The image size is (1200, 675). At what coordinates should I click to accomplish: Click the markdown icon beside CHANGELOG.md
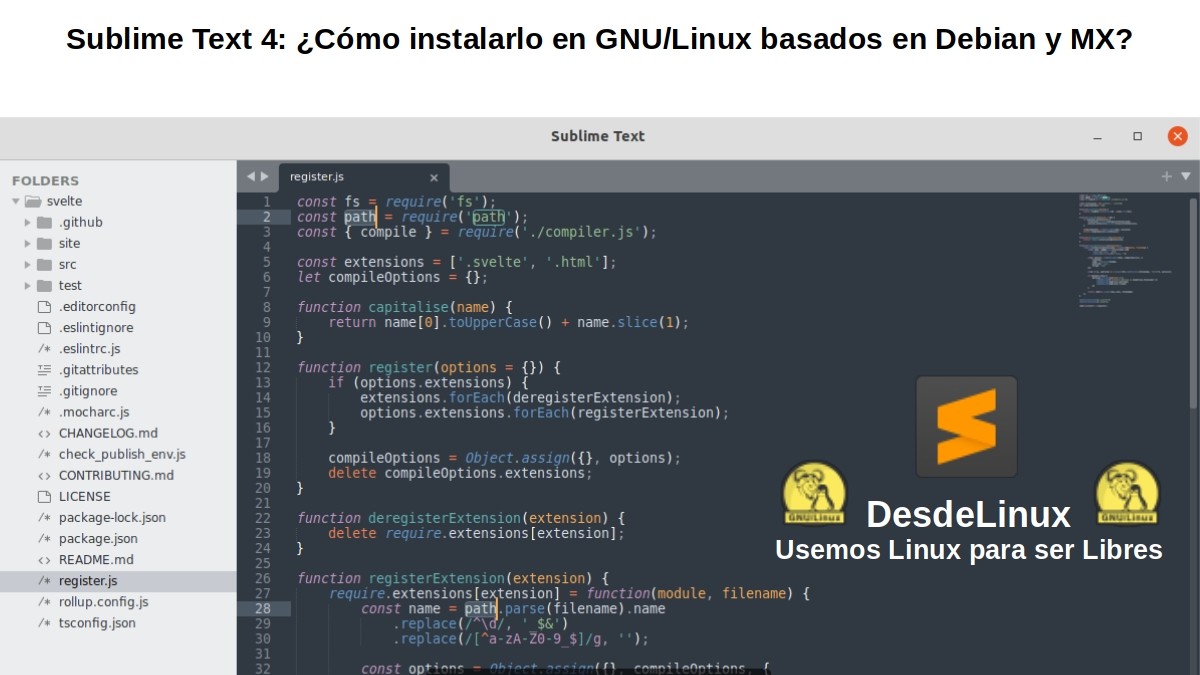point(42,433)
